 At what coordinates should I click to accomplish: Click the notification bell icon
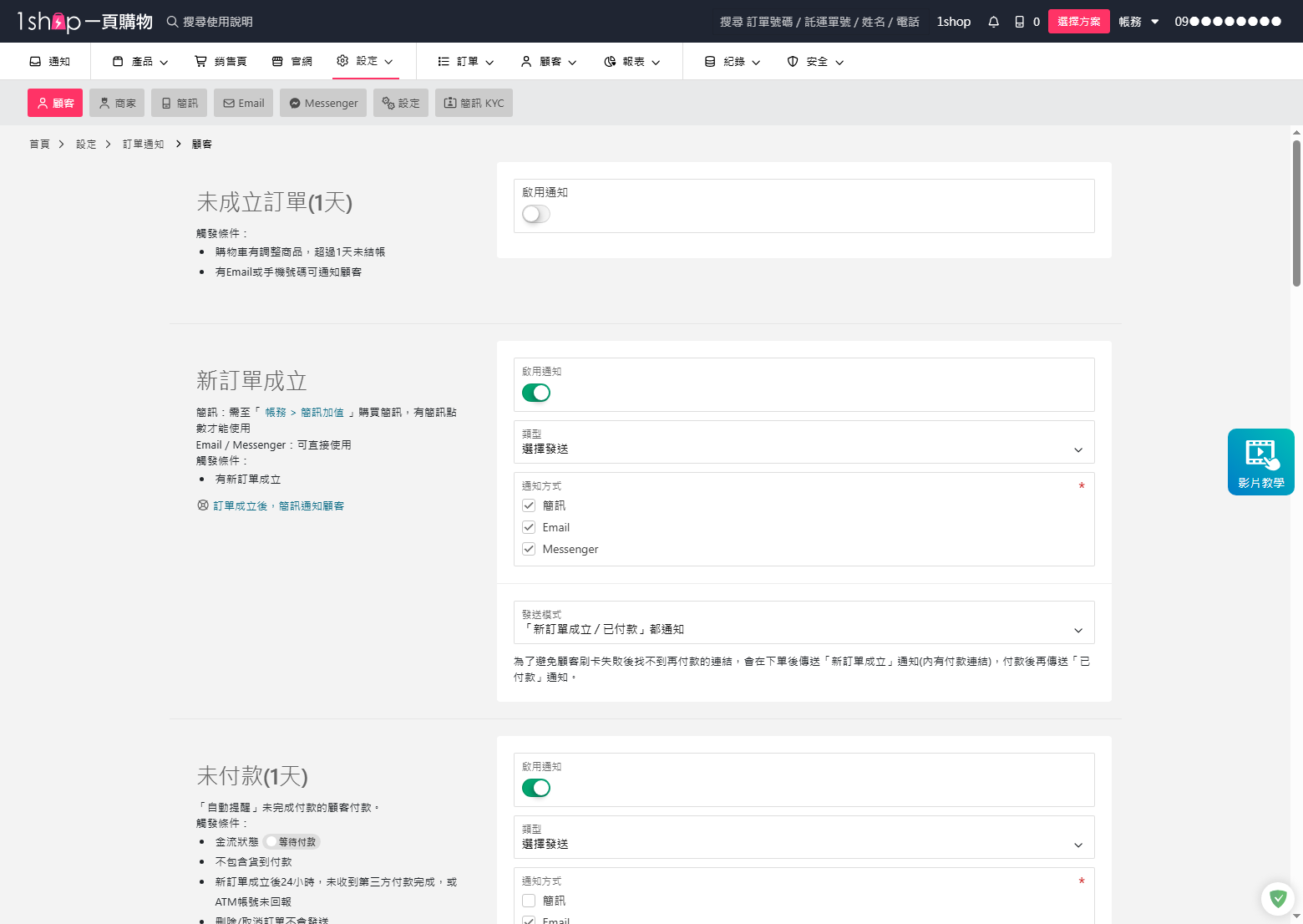coord(993,21)
